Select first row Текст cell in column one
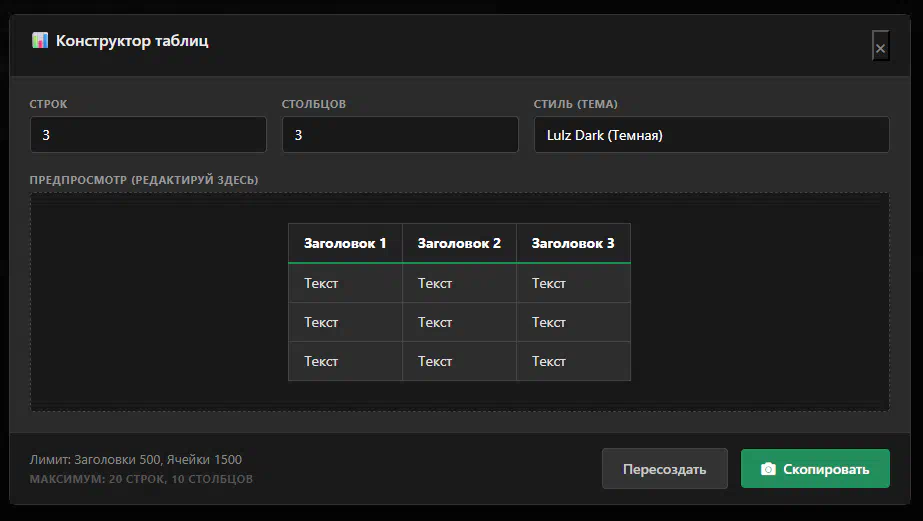The width and height of the screenshot is (923, 521). click(x=345, y=283)
